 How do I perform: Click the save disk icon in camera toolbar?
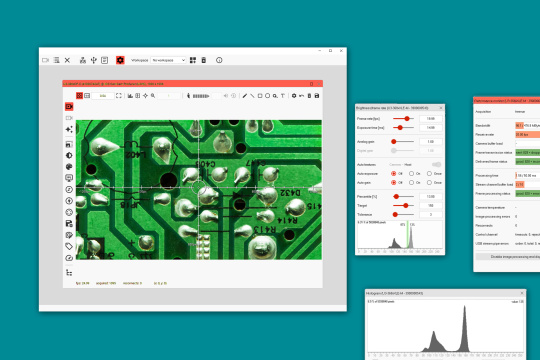click(x=317, y=96)
